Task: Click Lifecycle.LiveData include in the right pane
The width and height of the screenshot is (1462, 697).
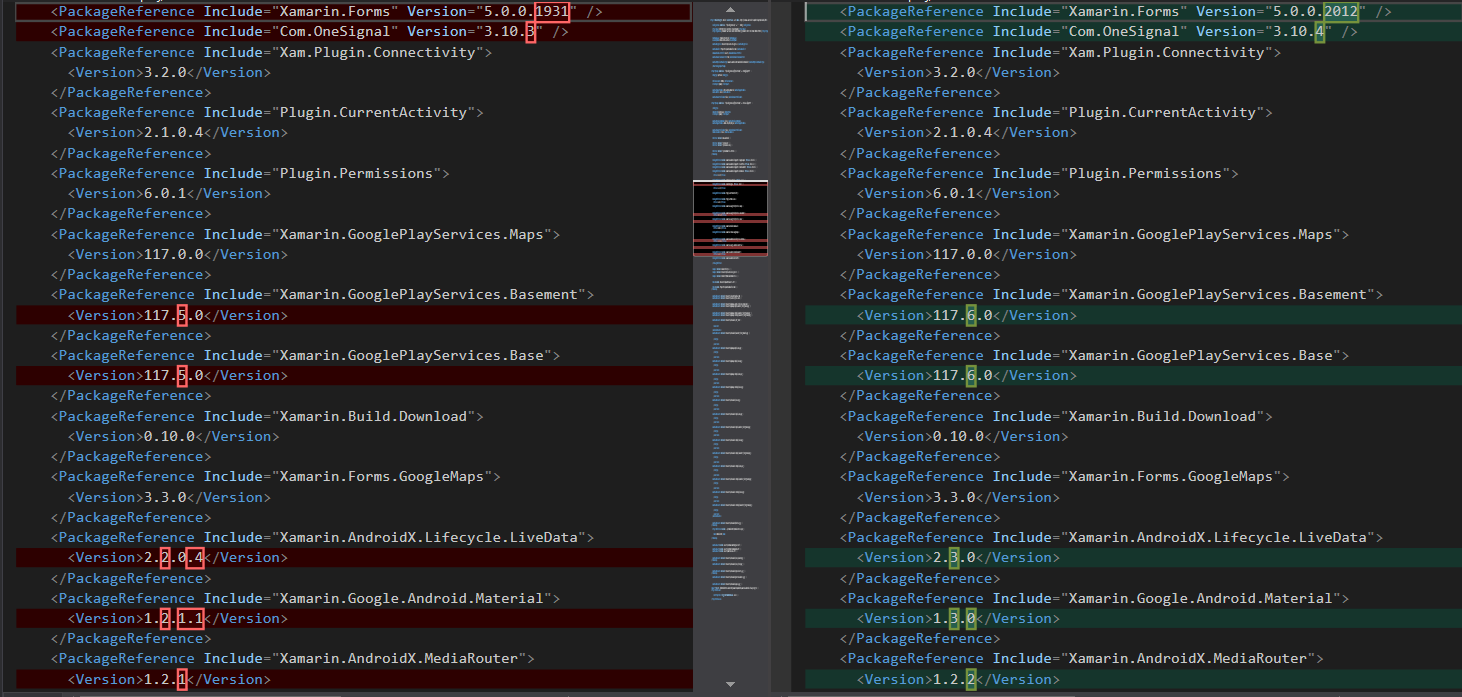Action: (x=1111, y=537)
